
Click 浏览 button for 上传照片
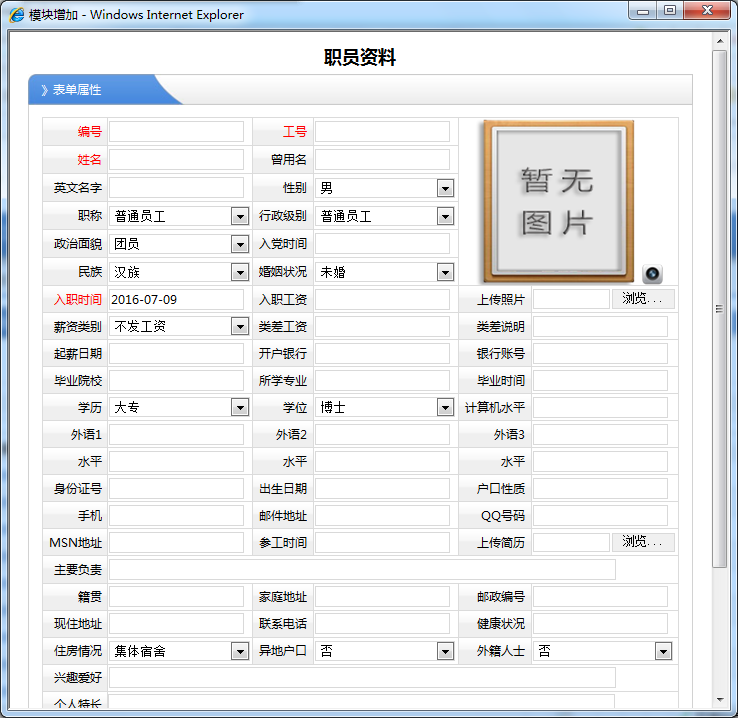click(x=643, y=299)
